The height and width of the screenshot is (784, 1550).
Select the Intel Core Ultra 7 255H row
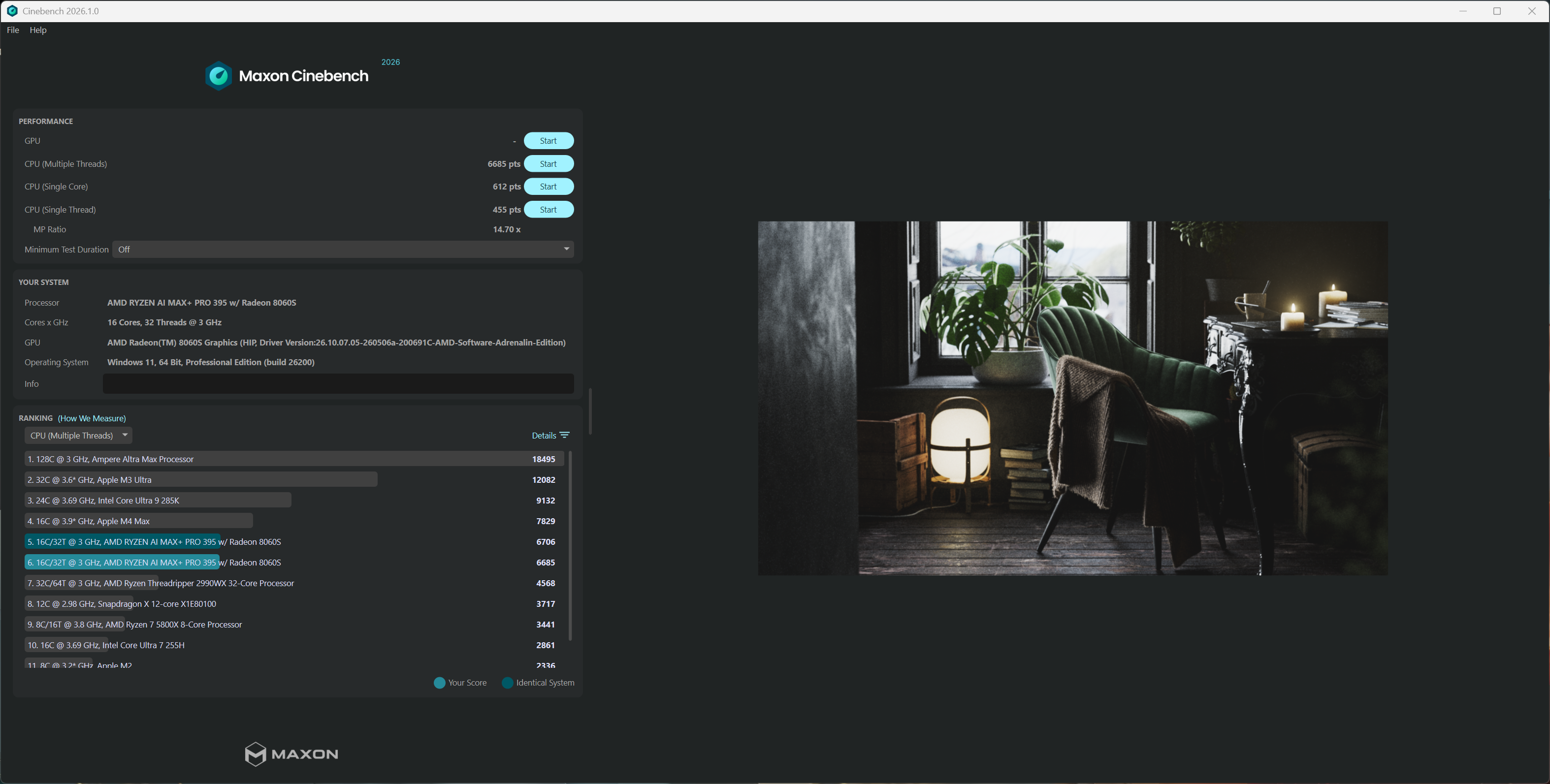pos(294,645)
